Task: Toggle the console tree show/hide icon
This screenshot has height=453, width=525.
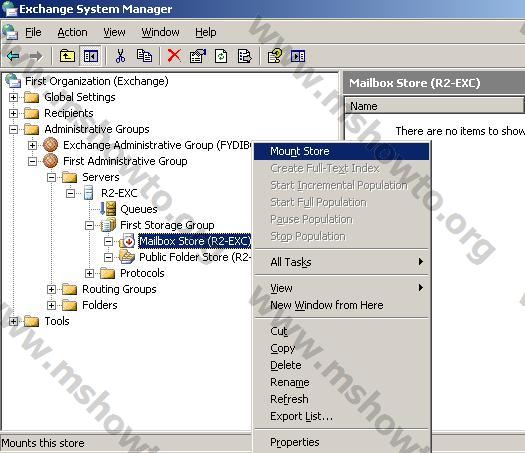Action: (91, 56)
